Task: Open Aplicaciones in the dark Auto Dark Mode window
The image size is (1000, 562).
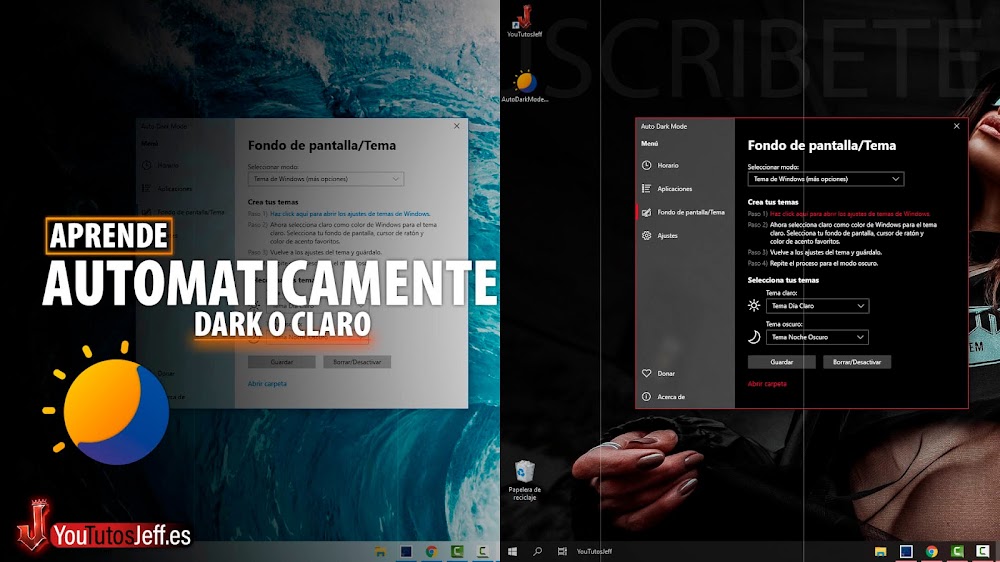Action: pos(674,189)
